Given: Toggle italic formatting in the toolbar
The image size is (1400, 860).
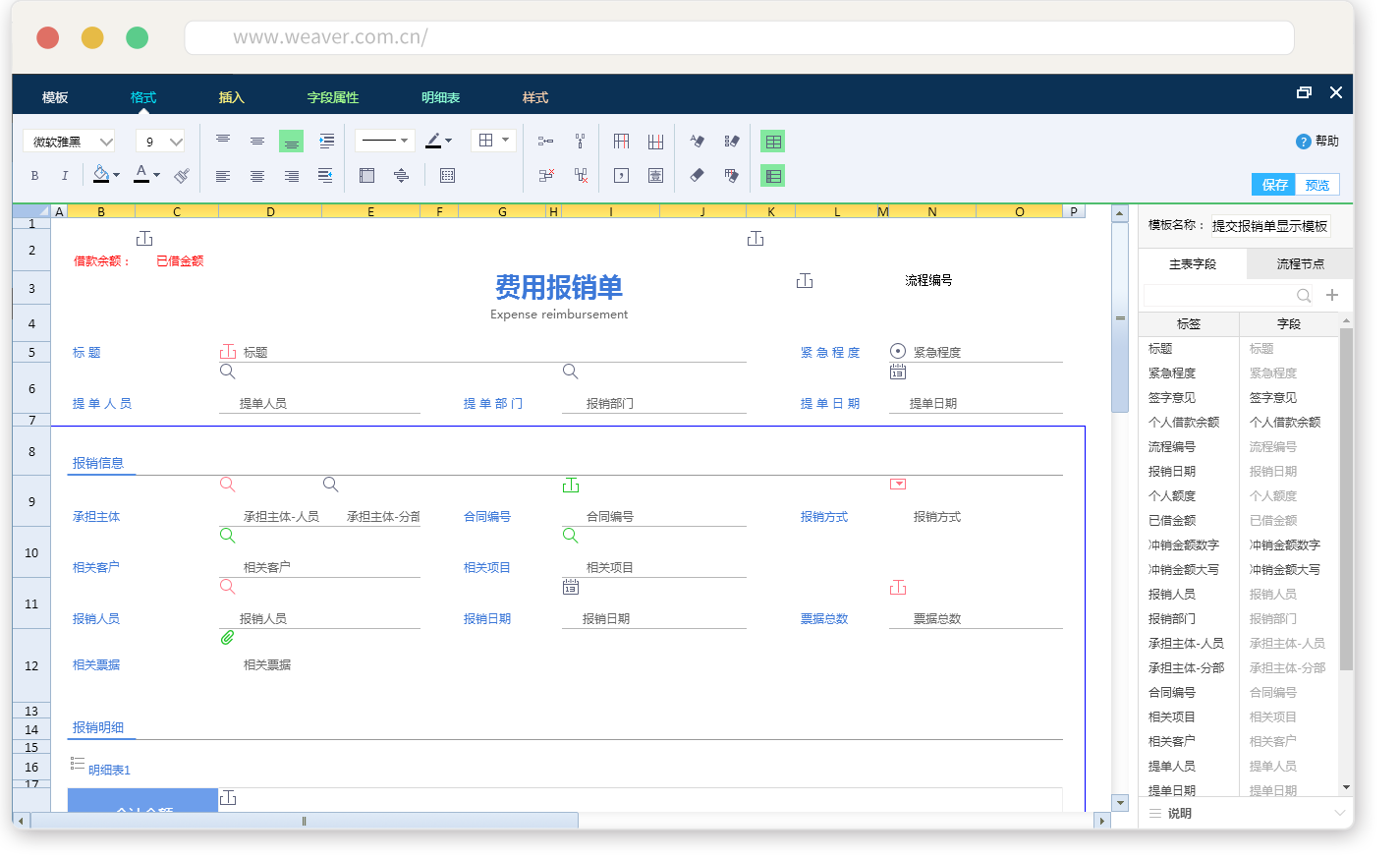Looking at the screenshot, I should (x=65, y=176).
